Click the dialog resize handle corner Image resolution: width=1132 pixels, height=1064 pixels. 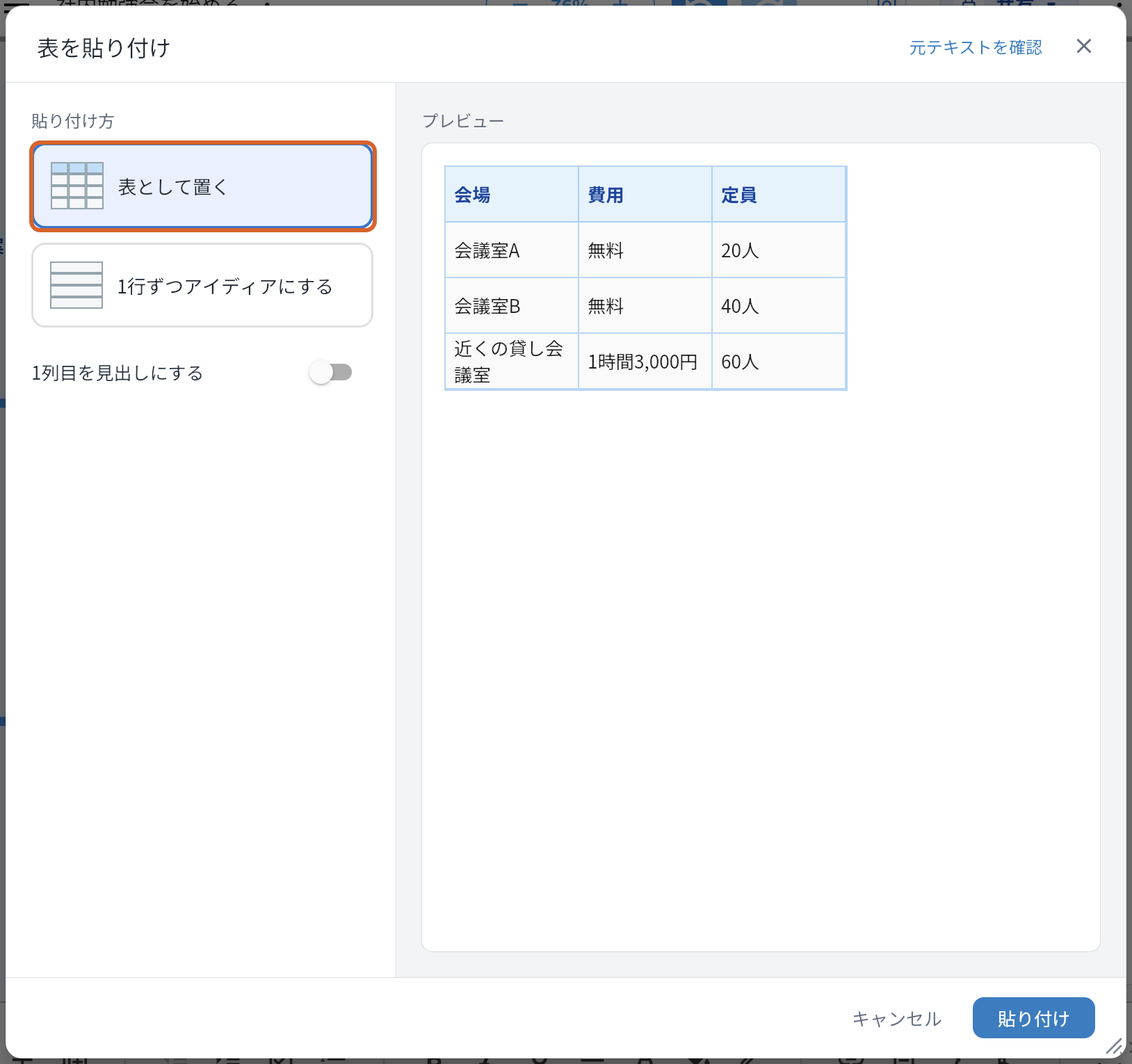tap(1114, 1046)
